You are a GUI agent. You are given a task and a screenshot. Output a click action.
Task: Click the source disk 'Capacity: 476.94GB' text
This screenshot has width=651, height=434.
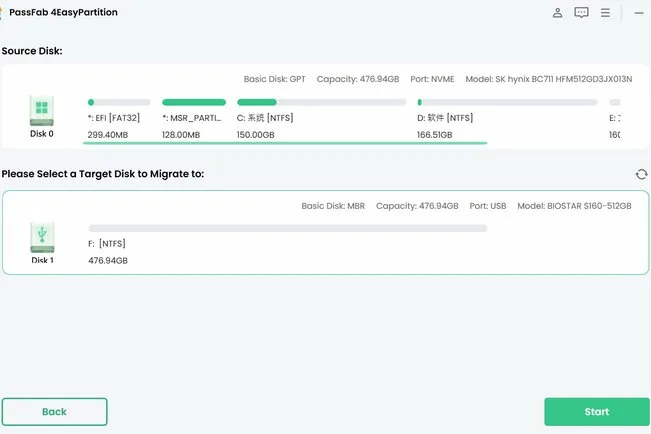point(358,79)
